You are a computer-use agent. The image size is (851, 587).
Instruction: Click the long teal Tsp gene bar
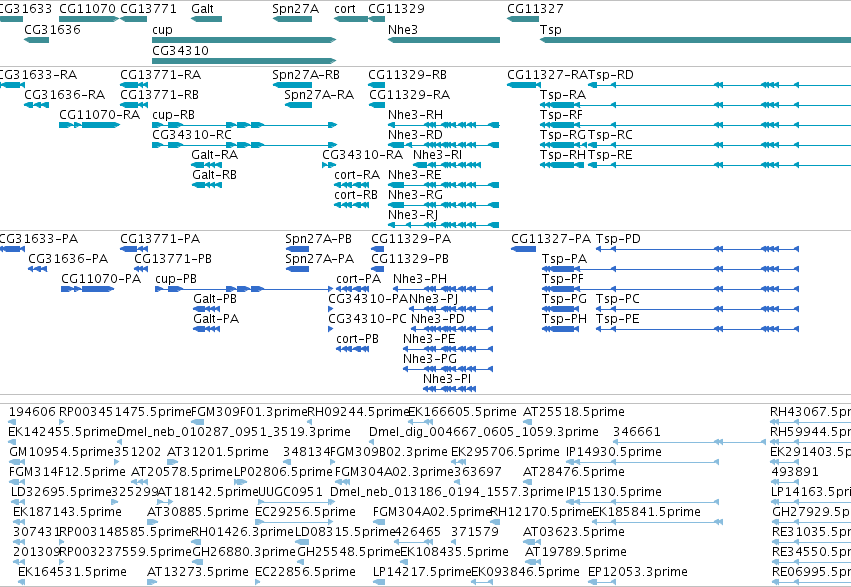click(695, 40)
